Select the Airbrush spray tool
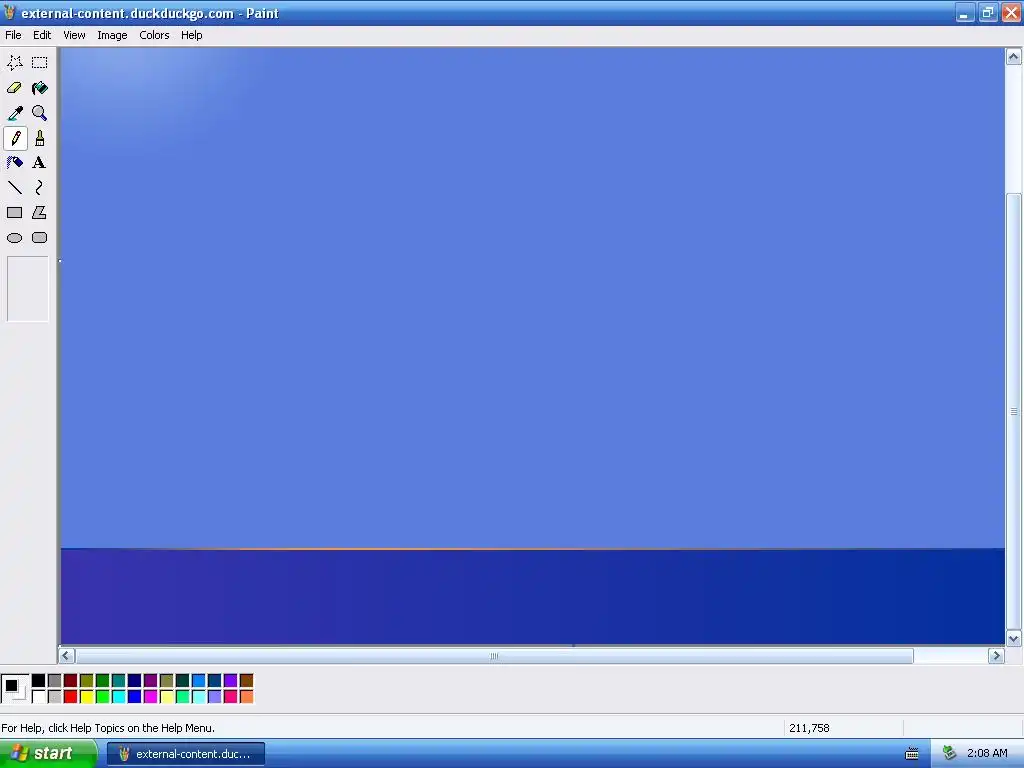The height and width of the screenshot is (768, 1024). tap(15, 163)
